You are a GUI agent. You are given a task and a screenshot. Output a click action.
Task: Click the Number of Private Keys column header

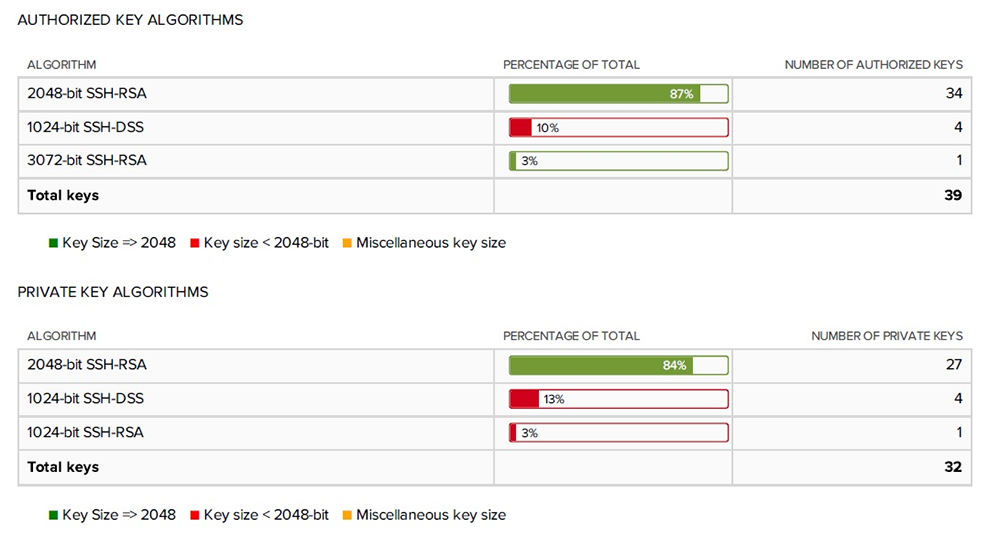tap(886, 335)
